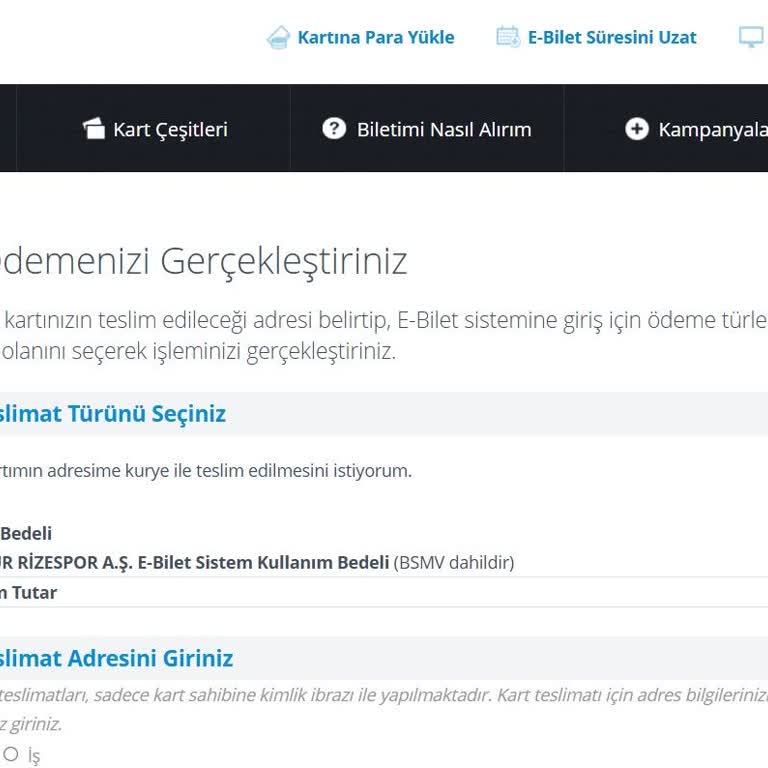Open the Kartına Para Yükle link
Image resolution: width=768 pixels, height=768 pixels.
376,37
